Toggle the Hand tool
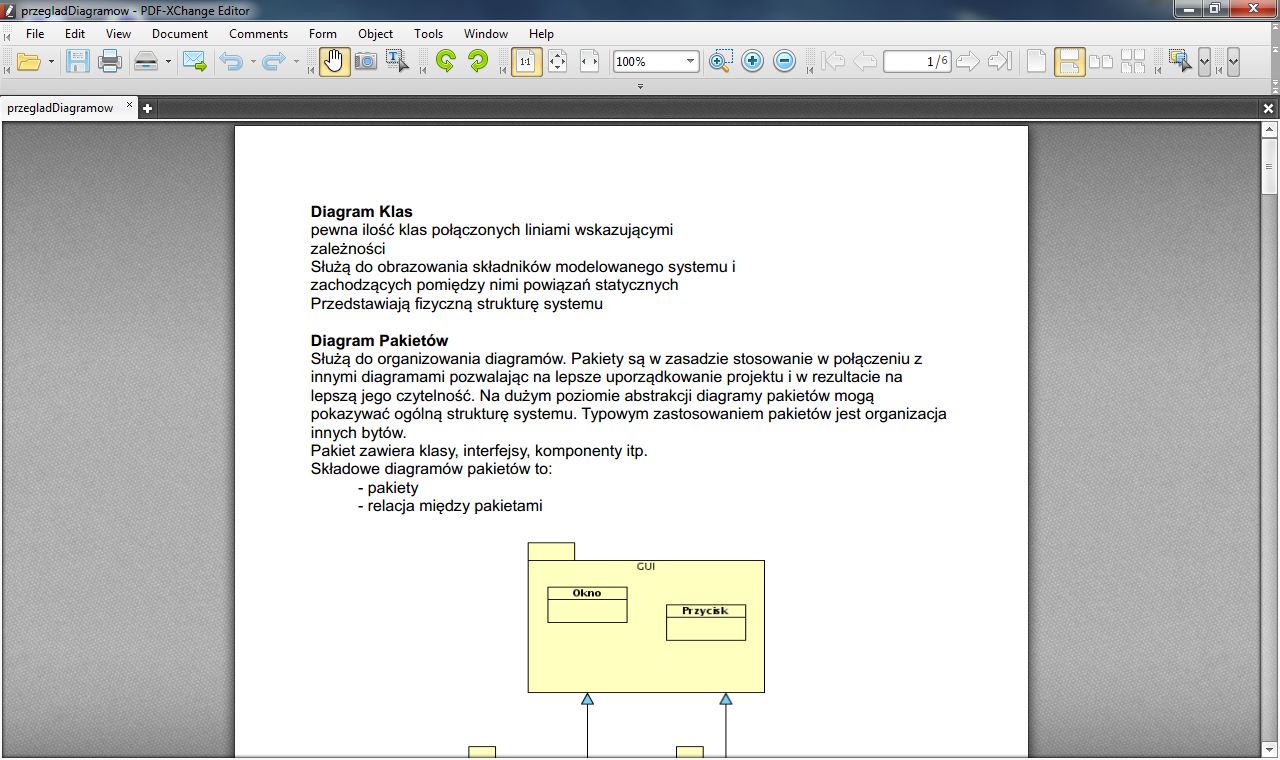Viewport: 1280px width, 760px height. pos(335,62)
